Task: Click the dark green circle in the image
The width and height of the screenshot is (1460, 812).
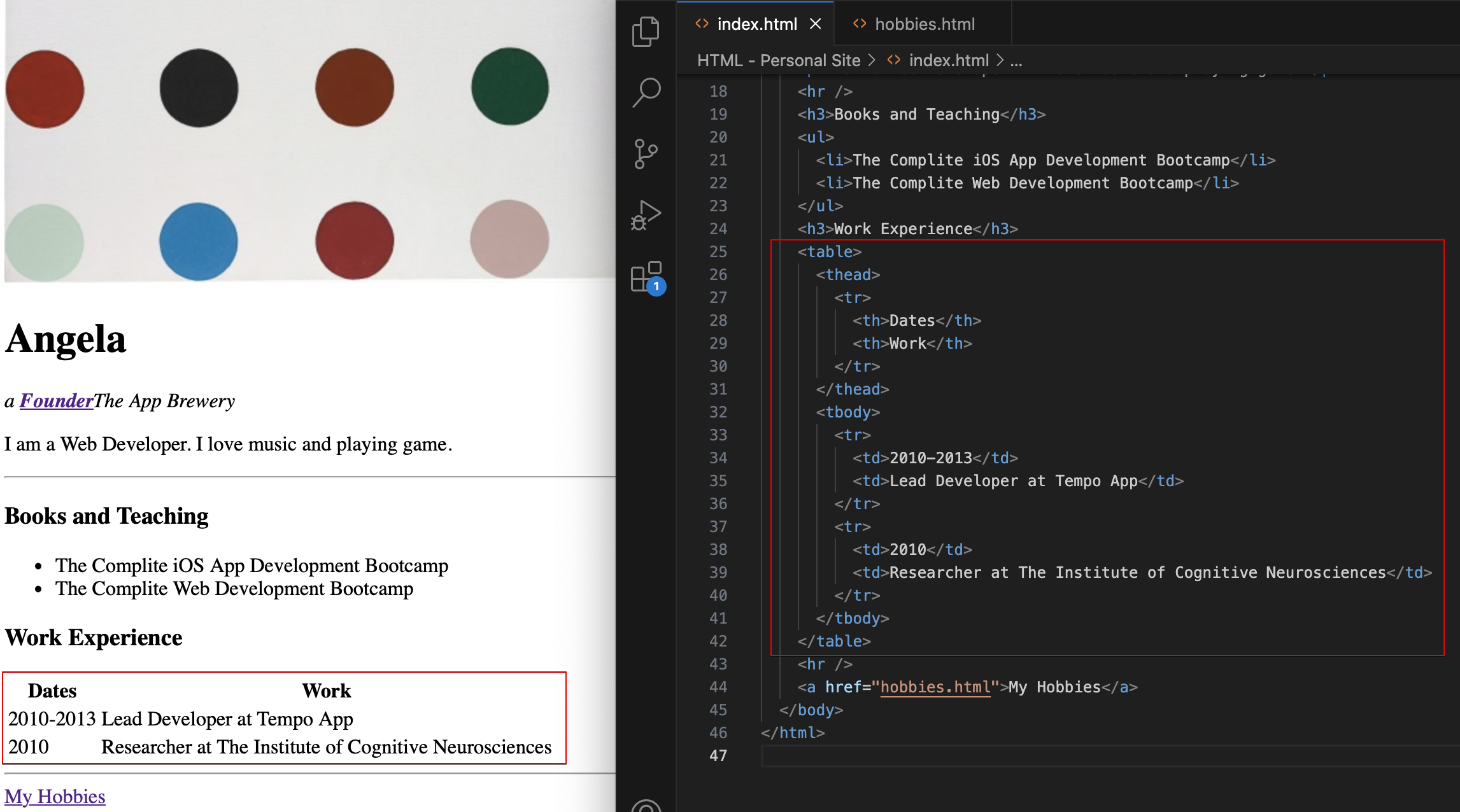Action: click(x=510, y=87)
